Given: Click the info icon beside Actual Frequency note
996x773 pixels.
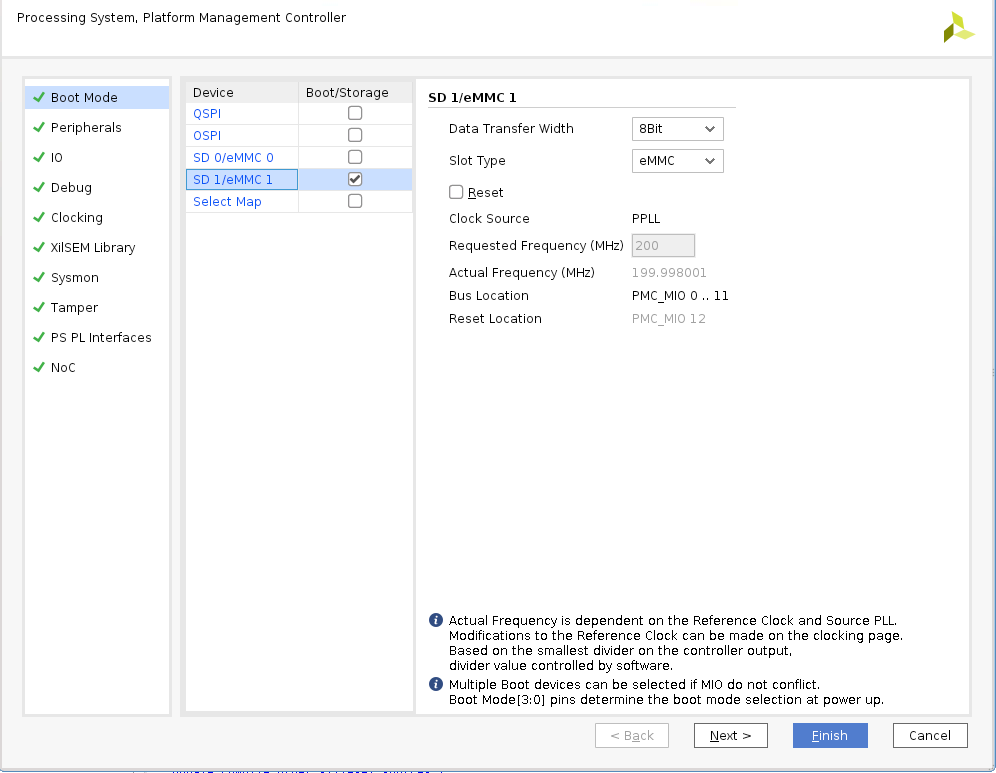Looking at the screenshot, I should (436, 620).
